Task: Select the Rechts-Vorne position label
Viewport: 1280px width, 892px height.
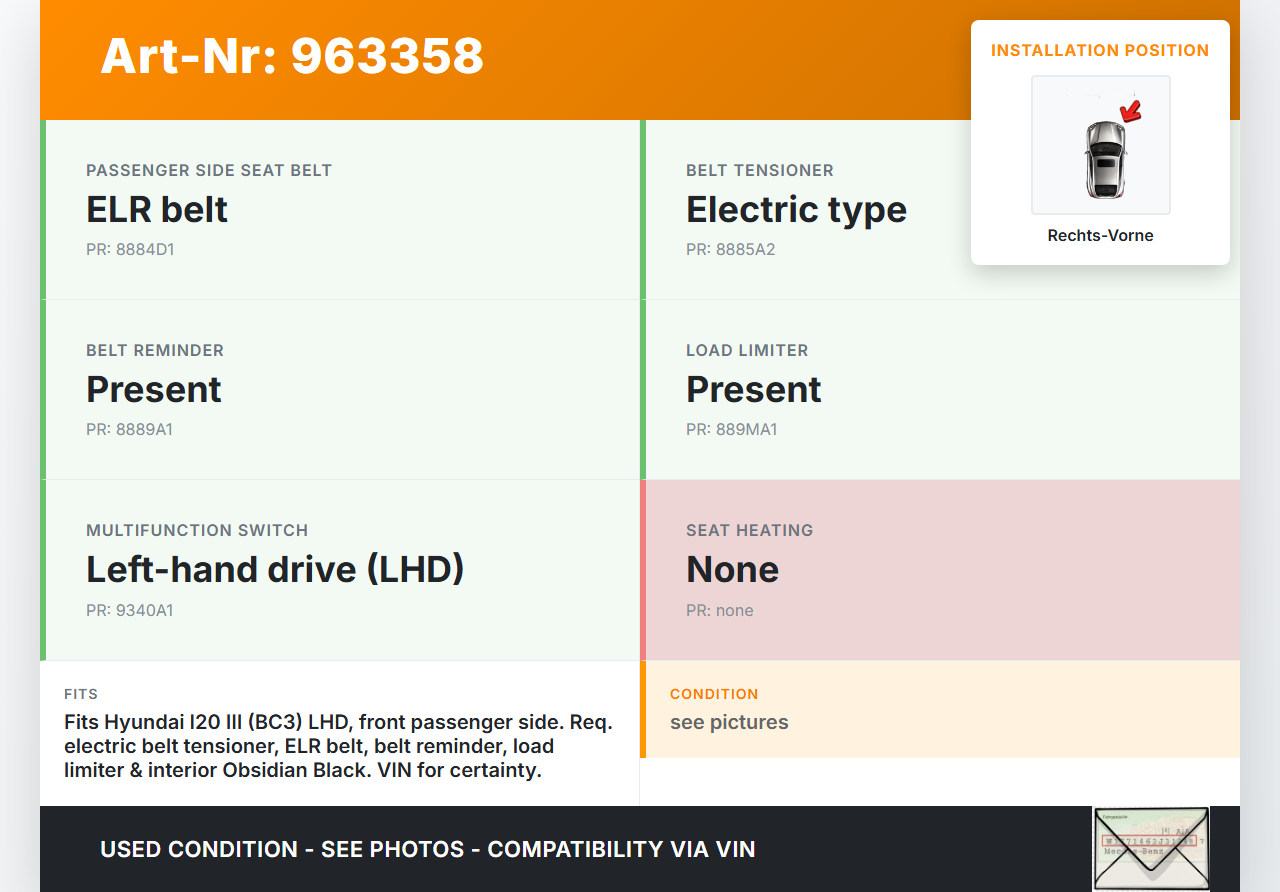Action: [x=1100, y=235]
